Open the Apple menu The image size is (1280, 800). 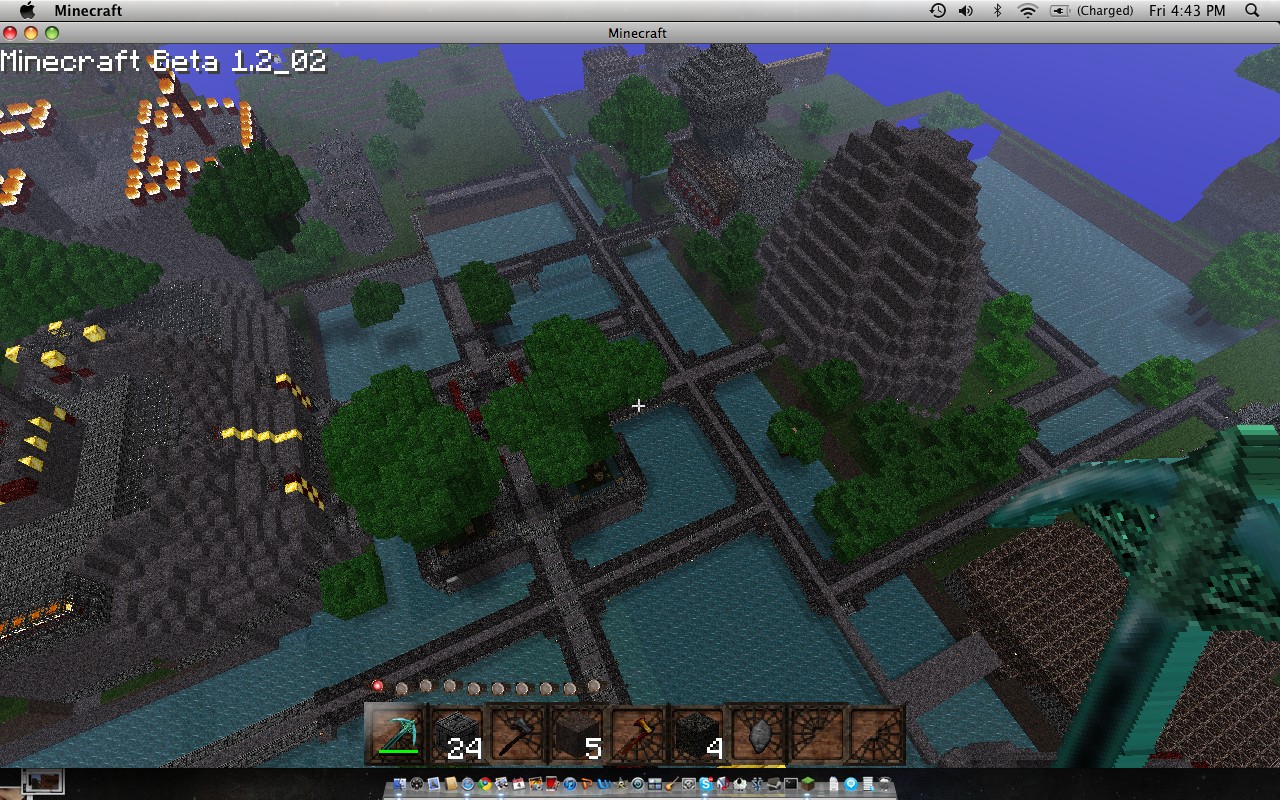[26, 11]
